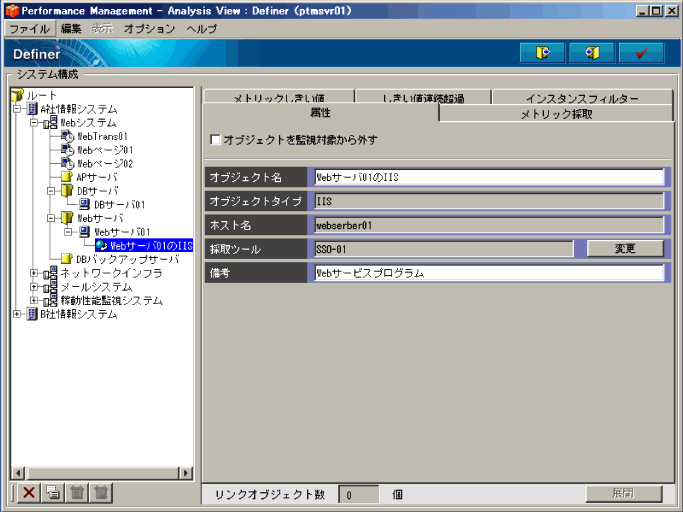Open the 編集 menu

coord(71,29)
